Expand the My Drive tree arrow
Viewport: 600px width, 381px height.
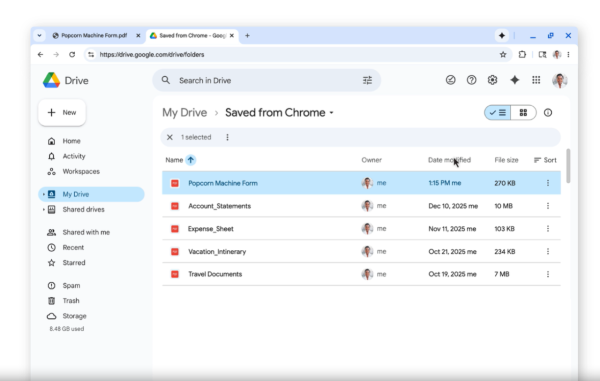pyautogui.click(x=43, y=194)
